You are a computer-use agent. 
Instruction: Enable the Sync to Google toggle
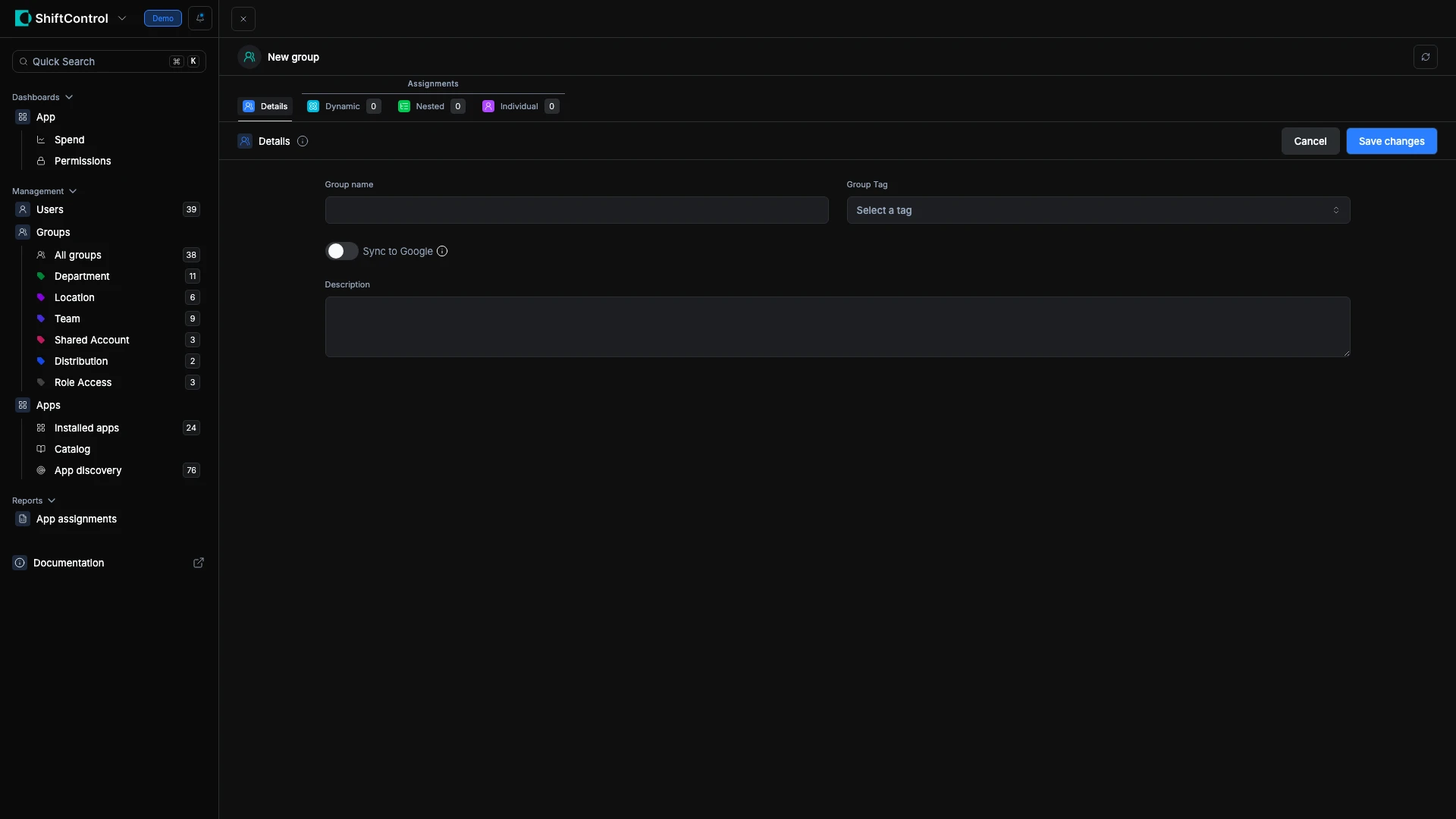(341, 251)
